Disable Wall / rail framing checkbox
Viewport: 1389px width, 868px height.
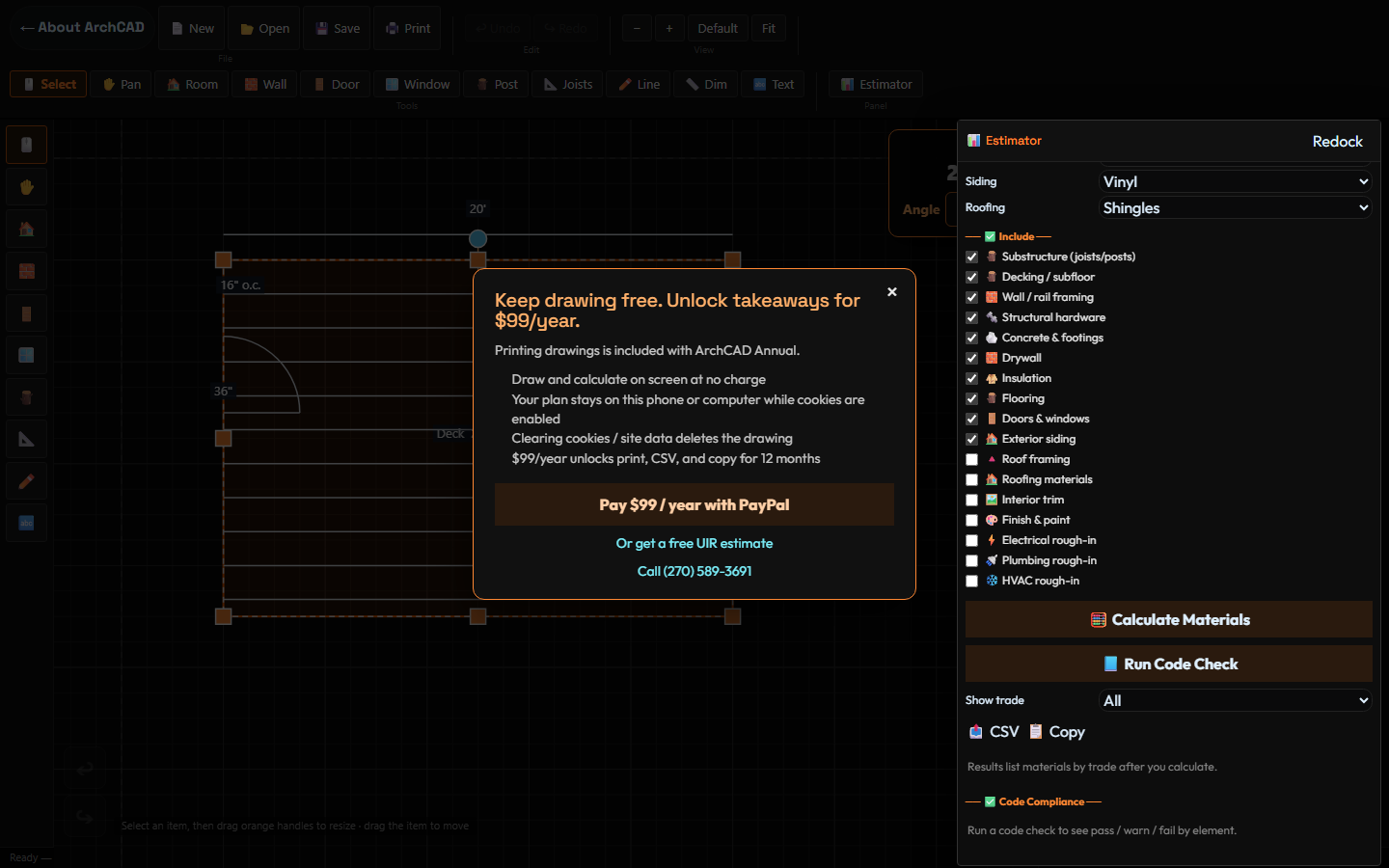click(x=972, y=297)
